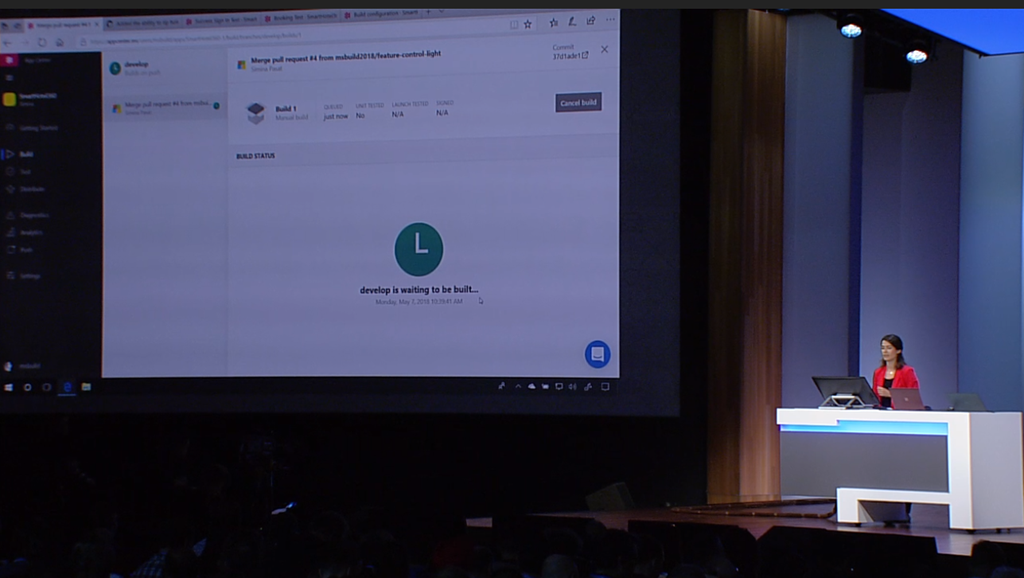
Task: Add web notes with pen icon
Action: [x=572, y=22]
